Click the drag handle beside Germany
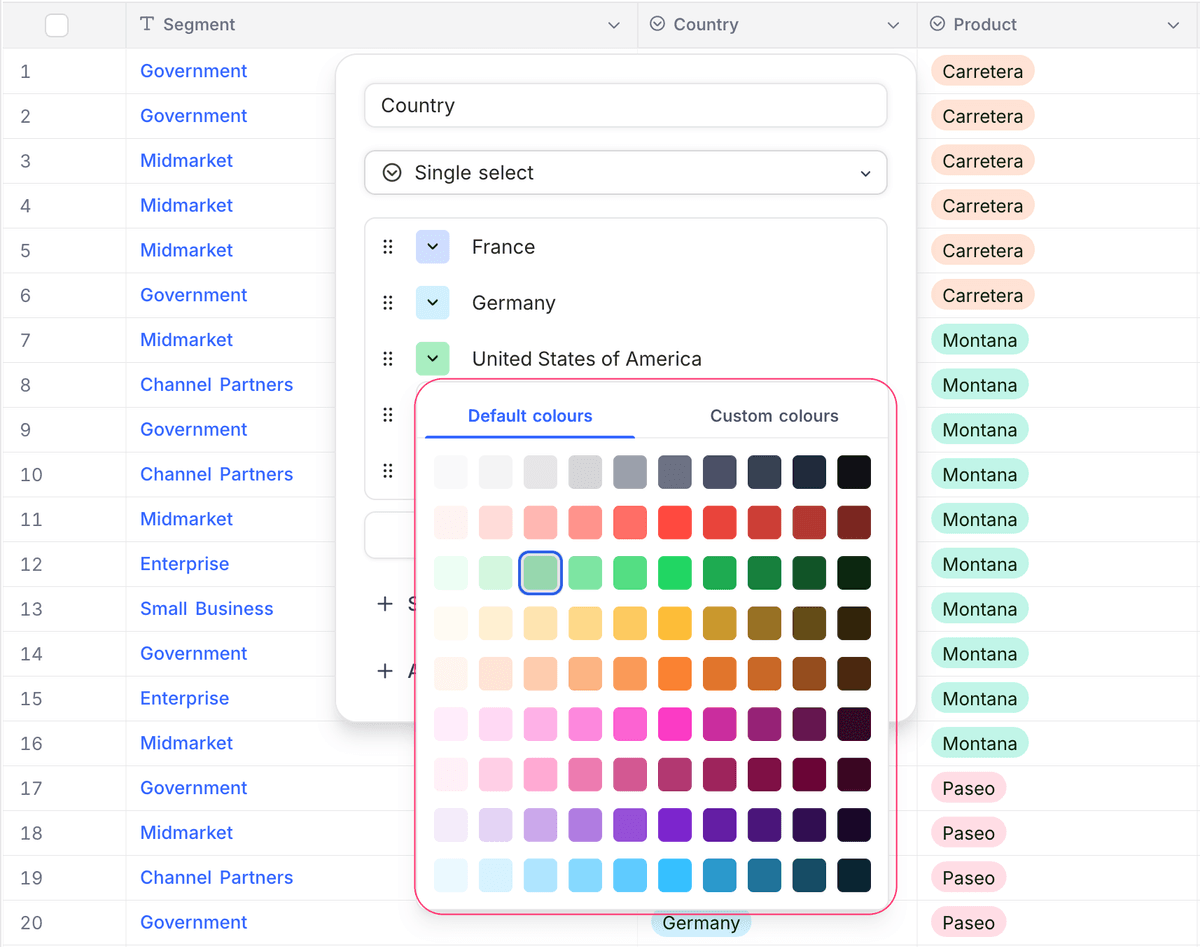 [388, 303]
